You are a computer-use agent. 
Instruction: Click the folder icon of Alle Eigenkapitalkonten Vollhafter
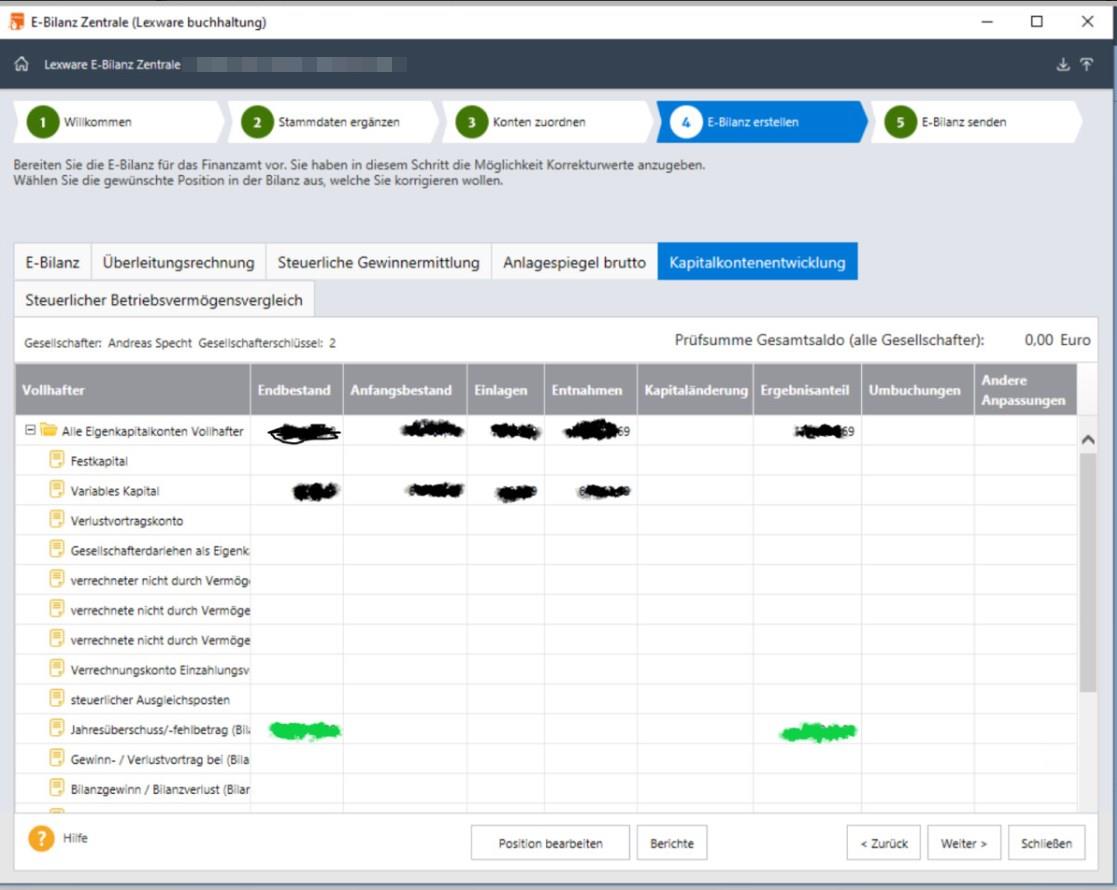click(x=48, y=430)
